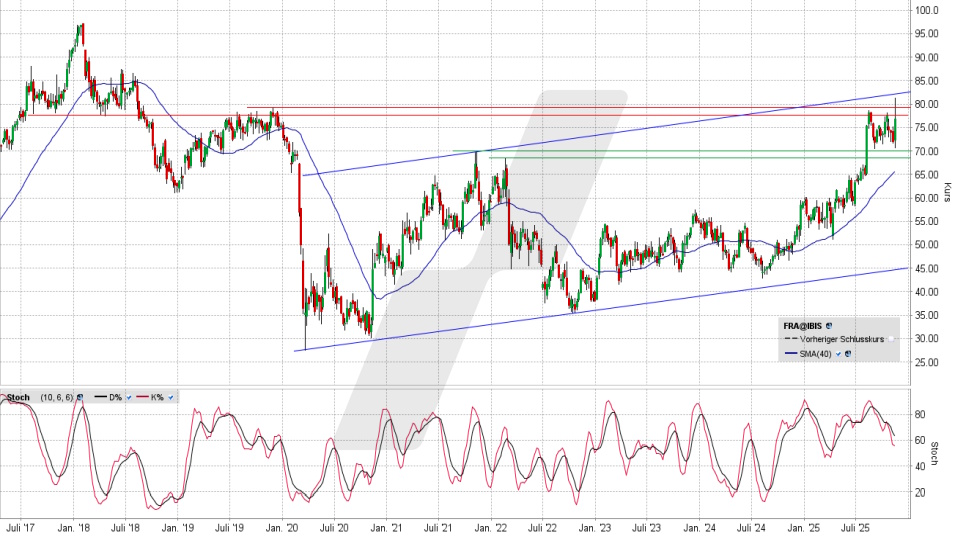This screenshot has width=960, height=540.
Task: Click the Juli '17 time axis label
Action: [22, 526]
